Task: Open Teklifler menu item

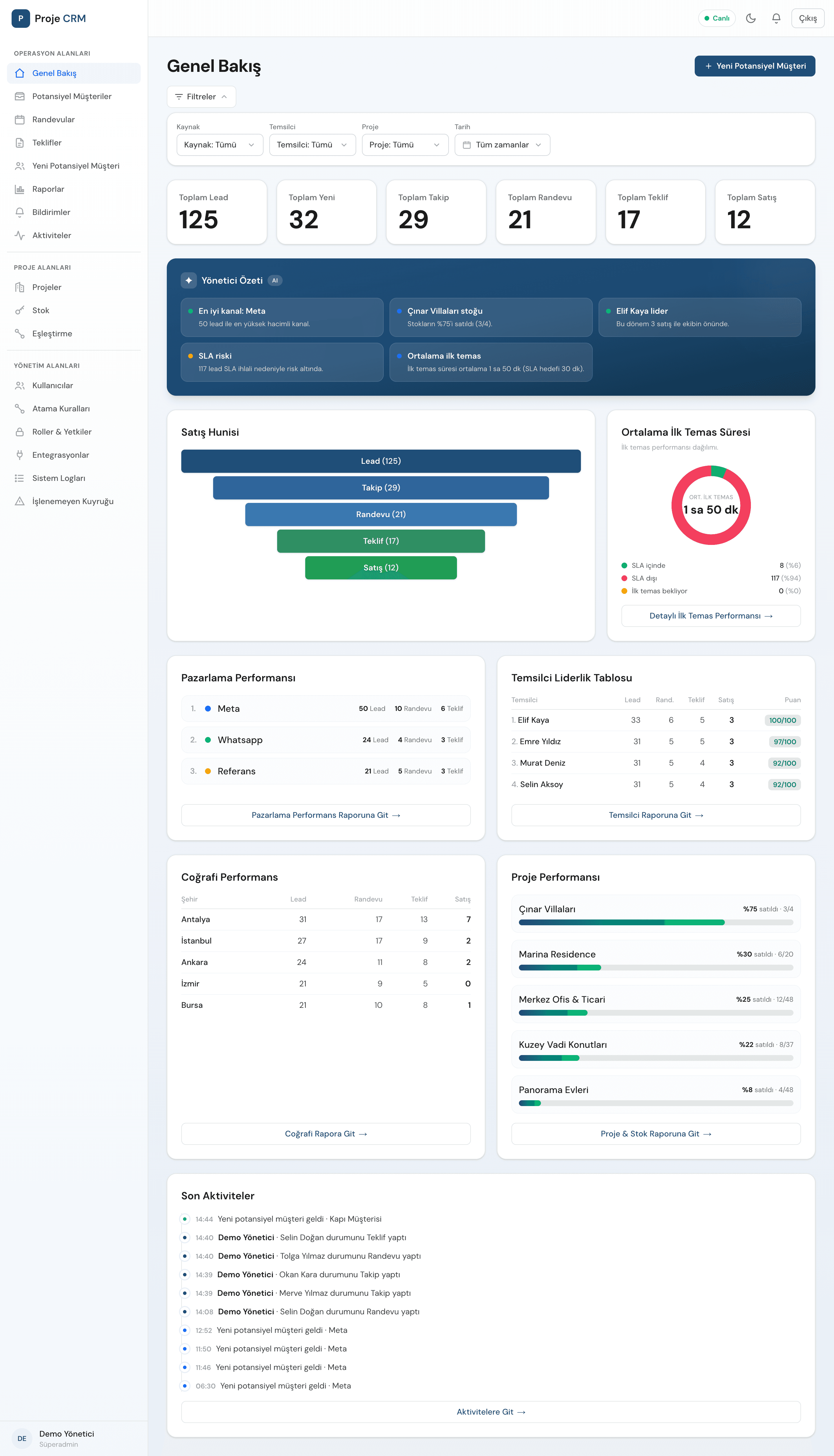Action: click(x=74, y=143)
